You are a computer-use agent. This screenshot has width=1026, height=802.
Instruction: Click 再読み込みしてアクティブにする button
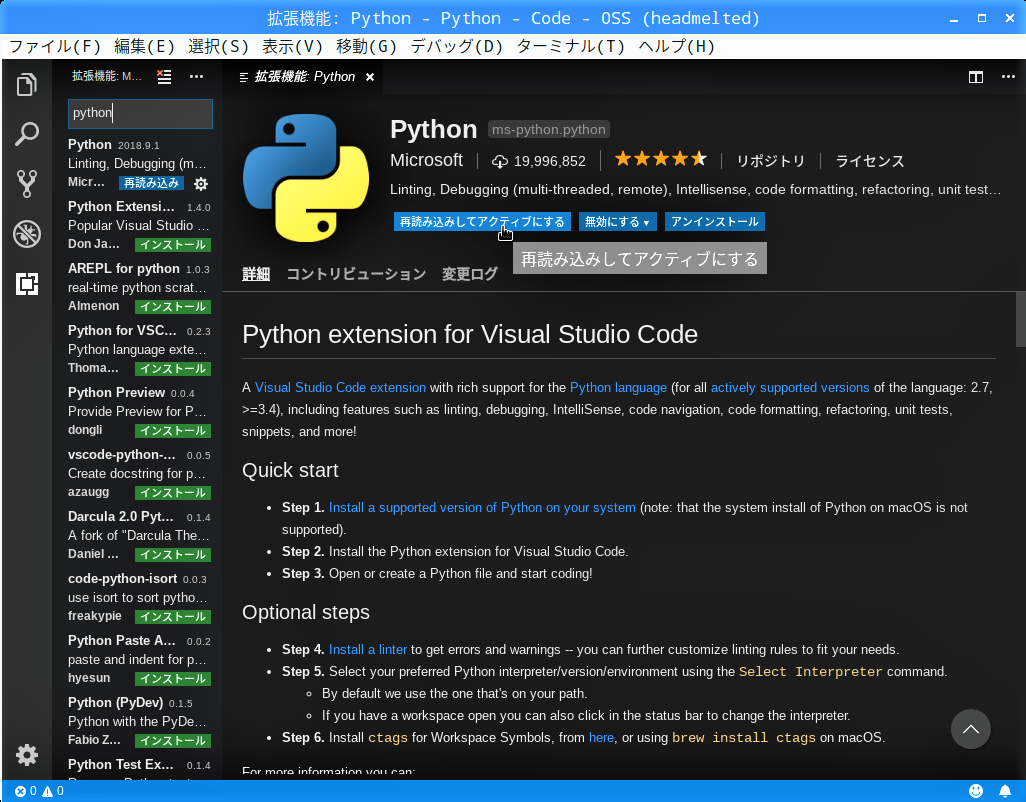click(x=482, y=222)
